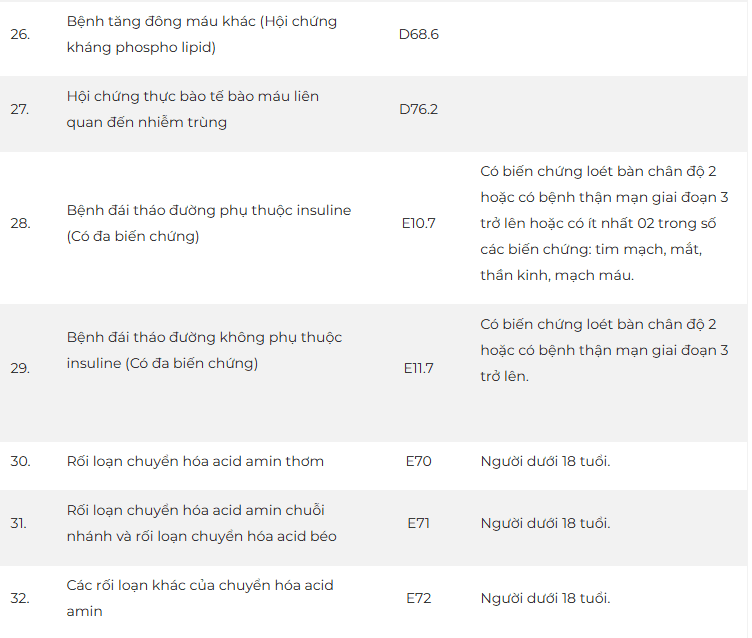Click ICD code D76.2

pos(418,109)
